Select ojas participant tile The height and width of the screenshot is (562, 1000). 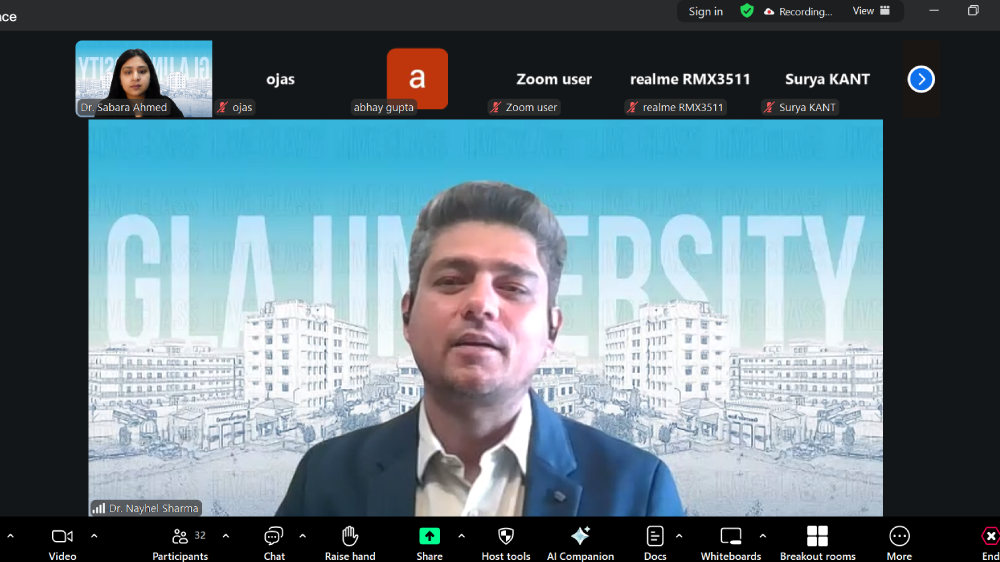pos(281,78)
